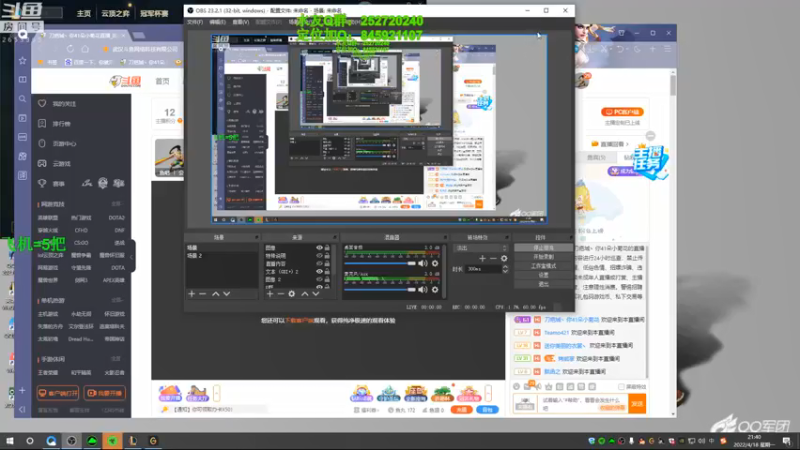Lock the 图像 2 source

(x=327, y=280)
